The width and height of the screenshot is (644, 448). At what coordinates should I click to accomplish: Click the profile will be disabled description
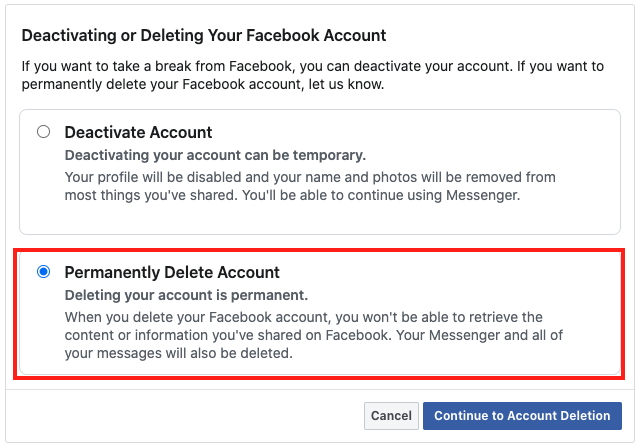[310, 177]
